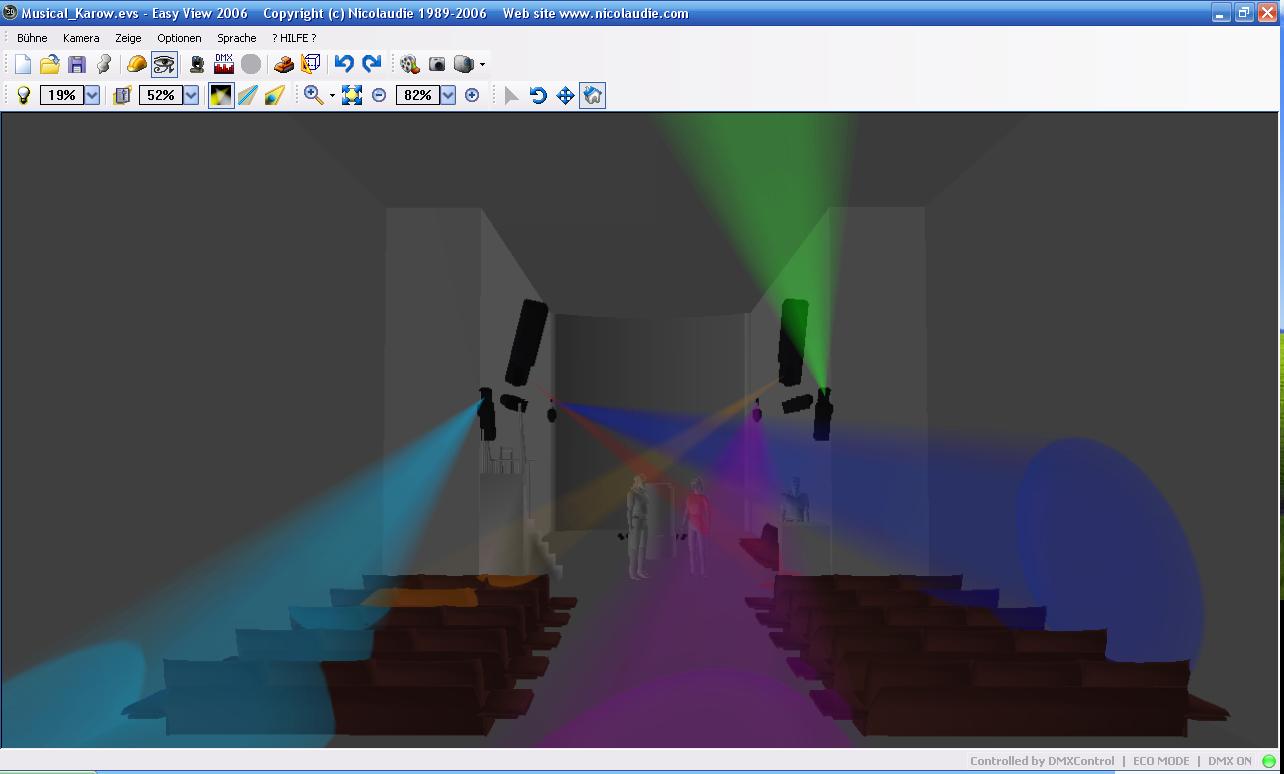Open a file with the folder icon
Viewport: 1284px width, 774px height.
(x=49, y=64)
